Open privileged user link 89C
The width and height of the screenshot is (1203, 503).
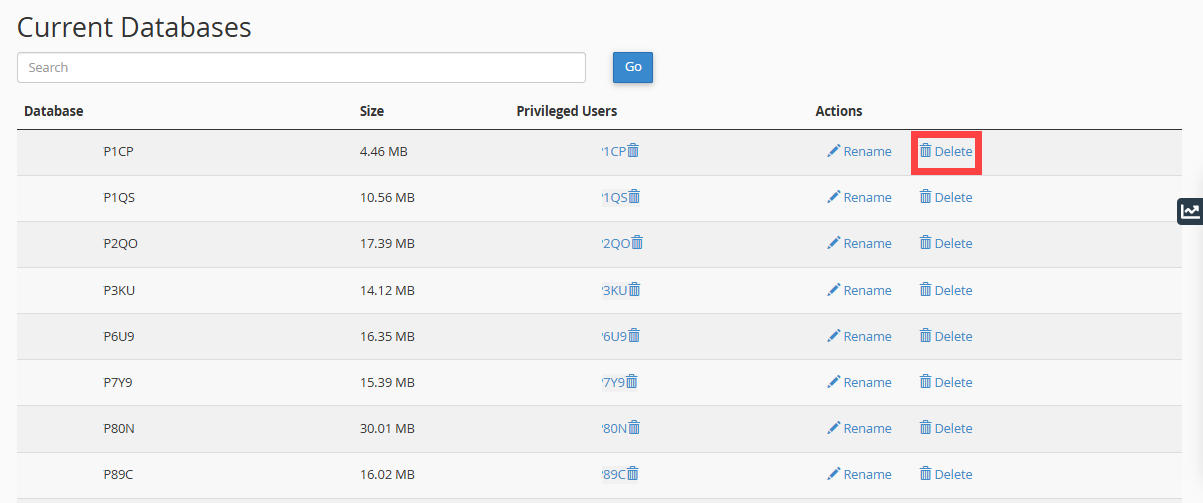pyautogui.click(x=613, y=475)
